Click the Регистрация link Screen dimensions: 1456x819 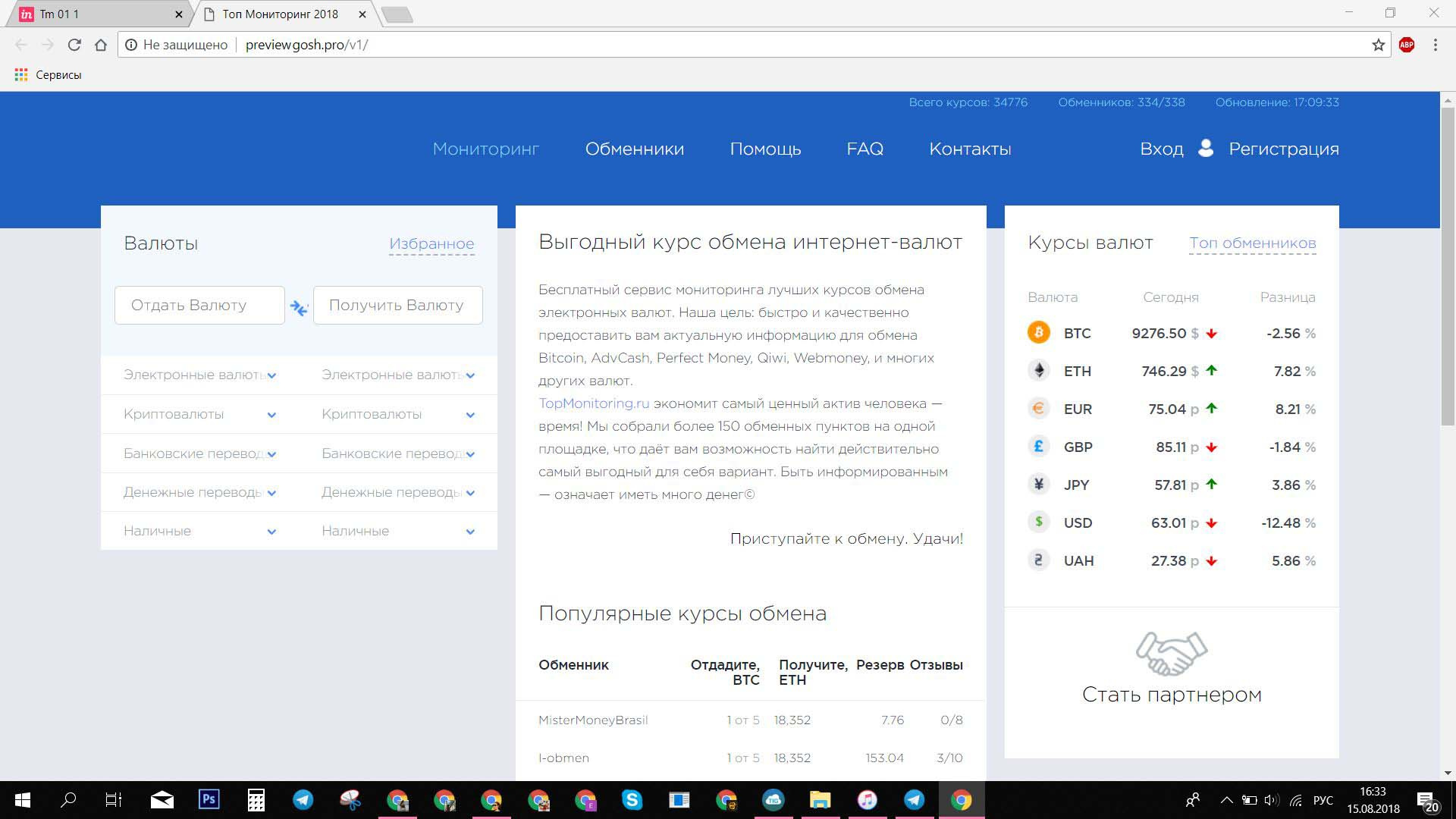[x=1284, y=149]
